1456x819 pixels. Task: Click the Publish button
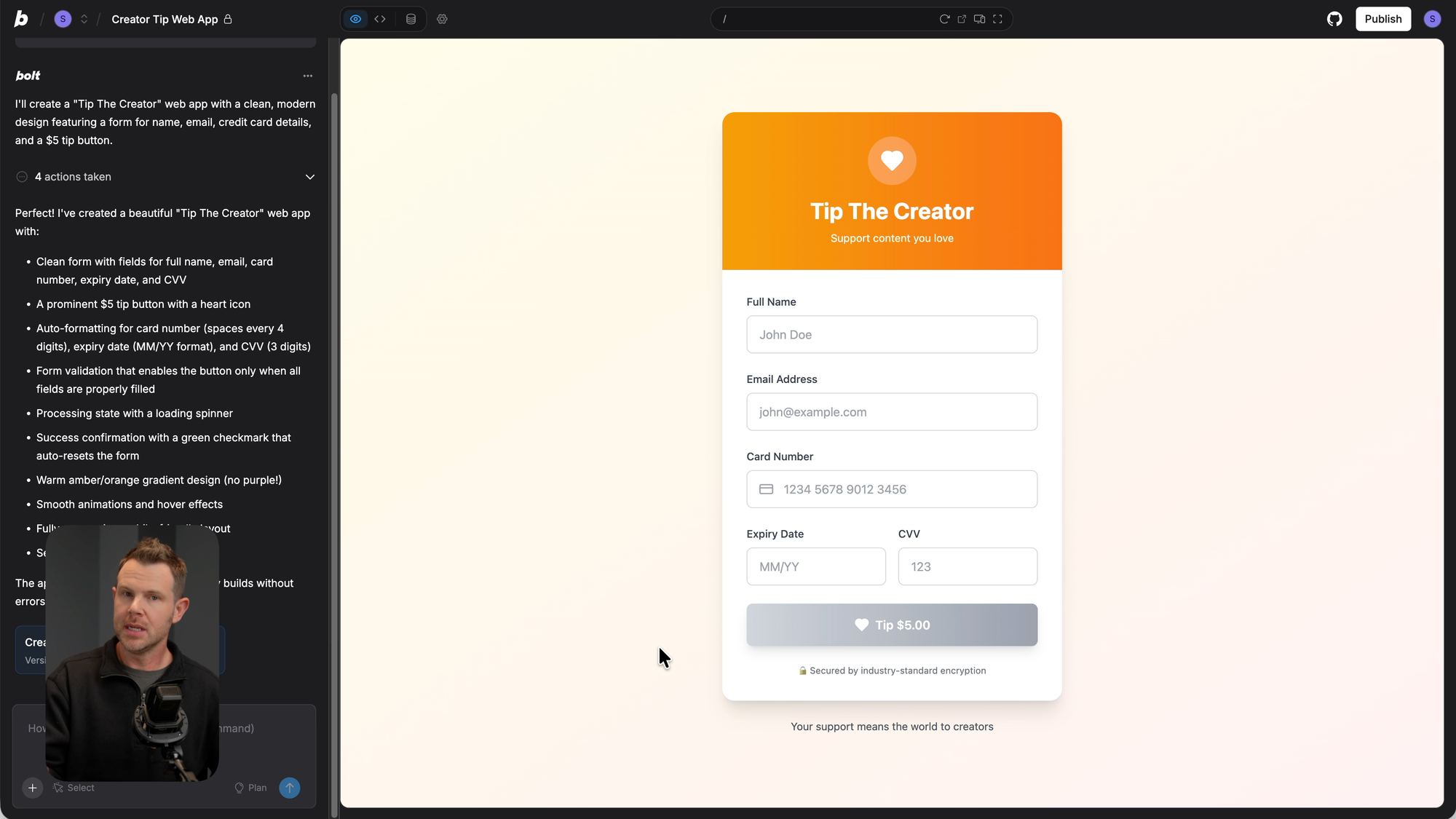pos(1382,19)
